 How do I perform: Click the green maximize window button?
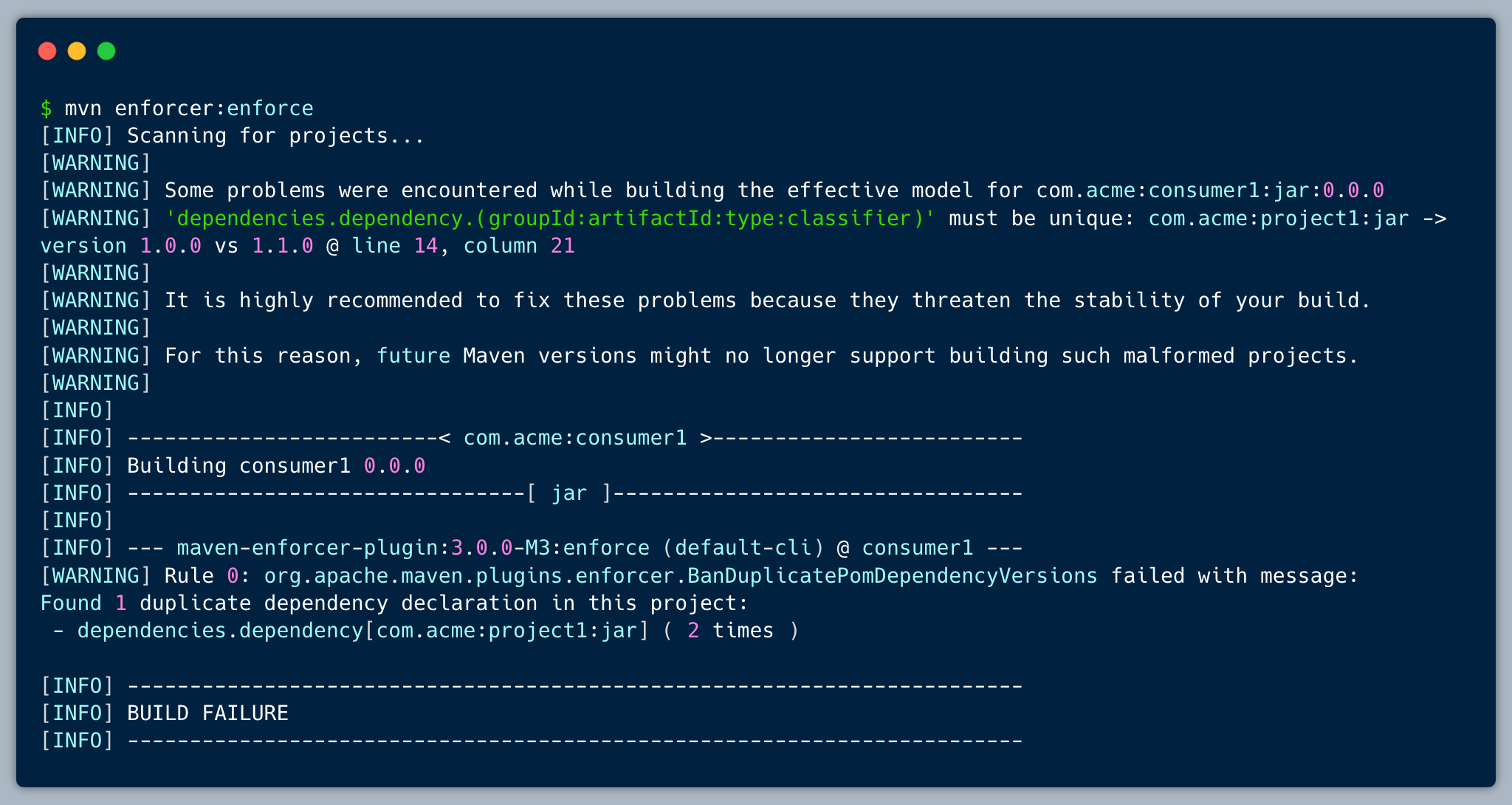click(x=106, y=51)
